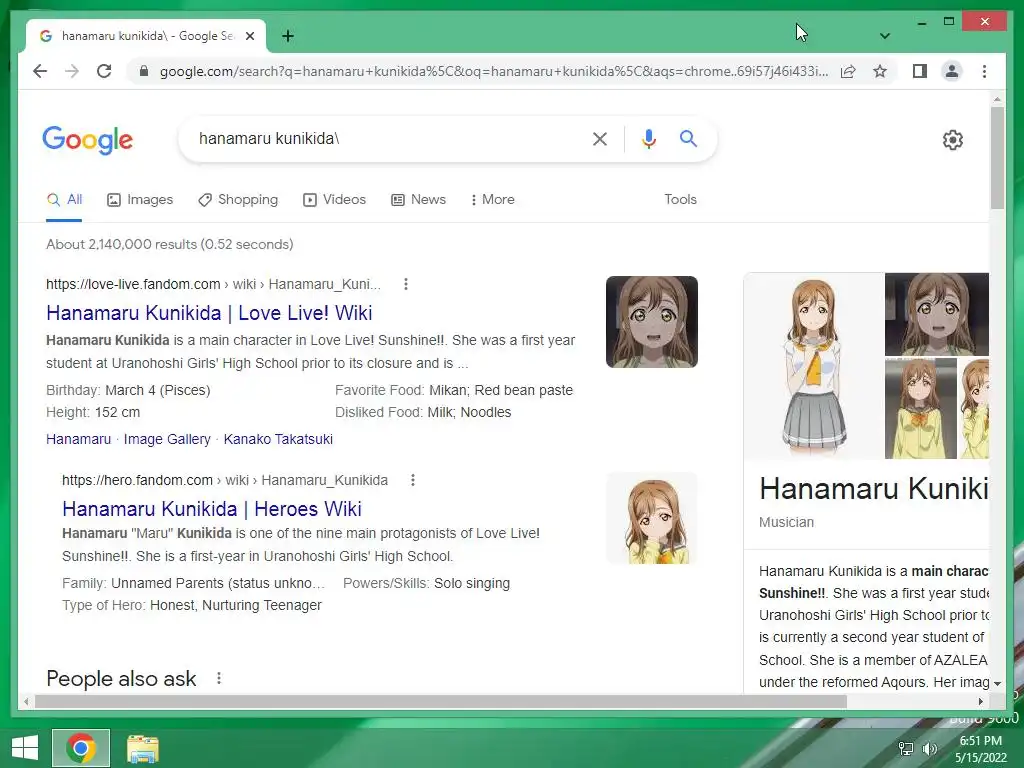Screen dimensions: 1024x768
Task: Share this page using the share icon
Action: (x=848, y=71)
